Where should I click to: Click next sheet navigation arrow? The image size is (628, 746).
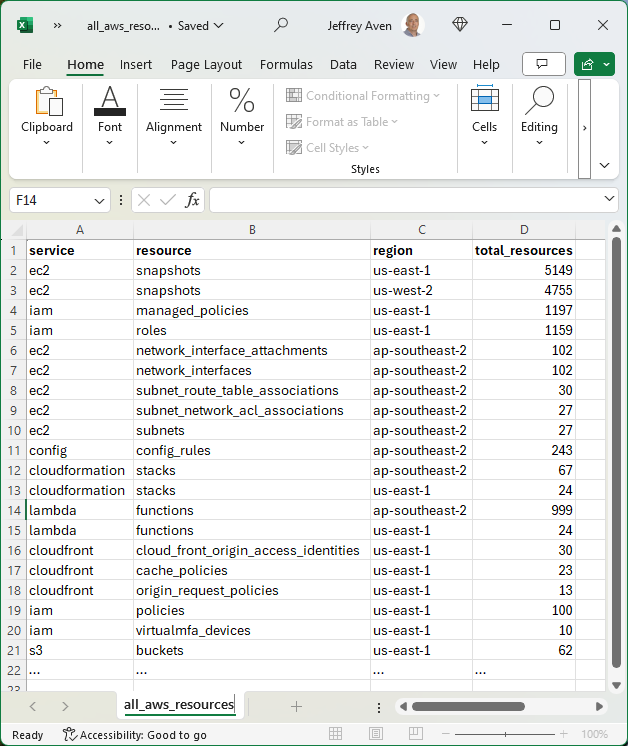(x=65, y=707)
